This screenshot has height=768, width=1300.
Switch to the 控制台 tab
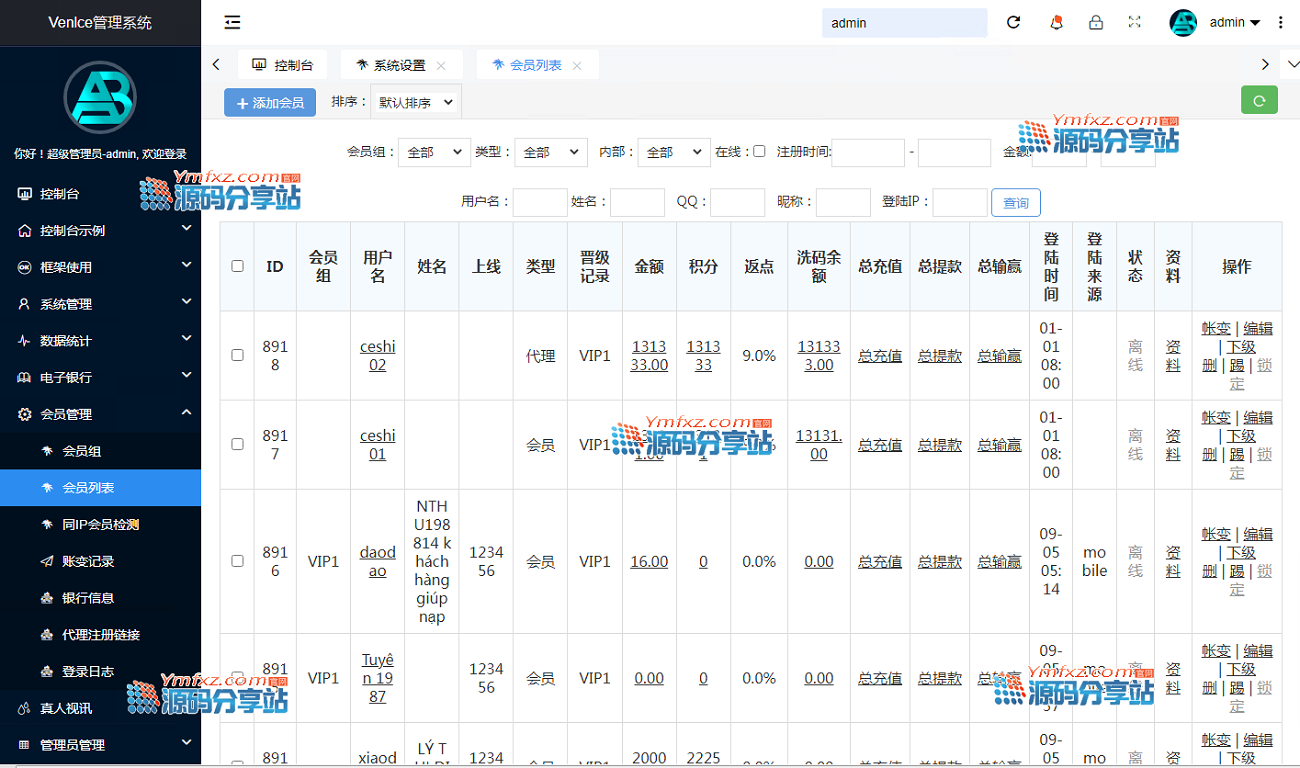tap(283, 65)
